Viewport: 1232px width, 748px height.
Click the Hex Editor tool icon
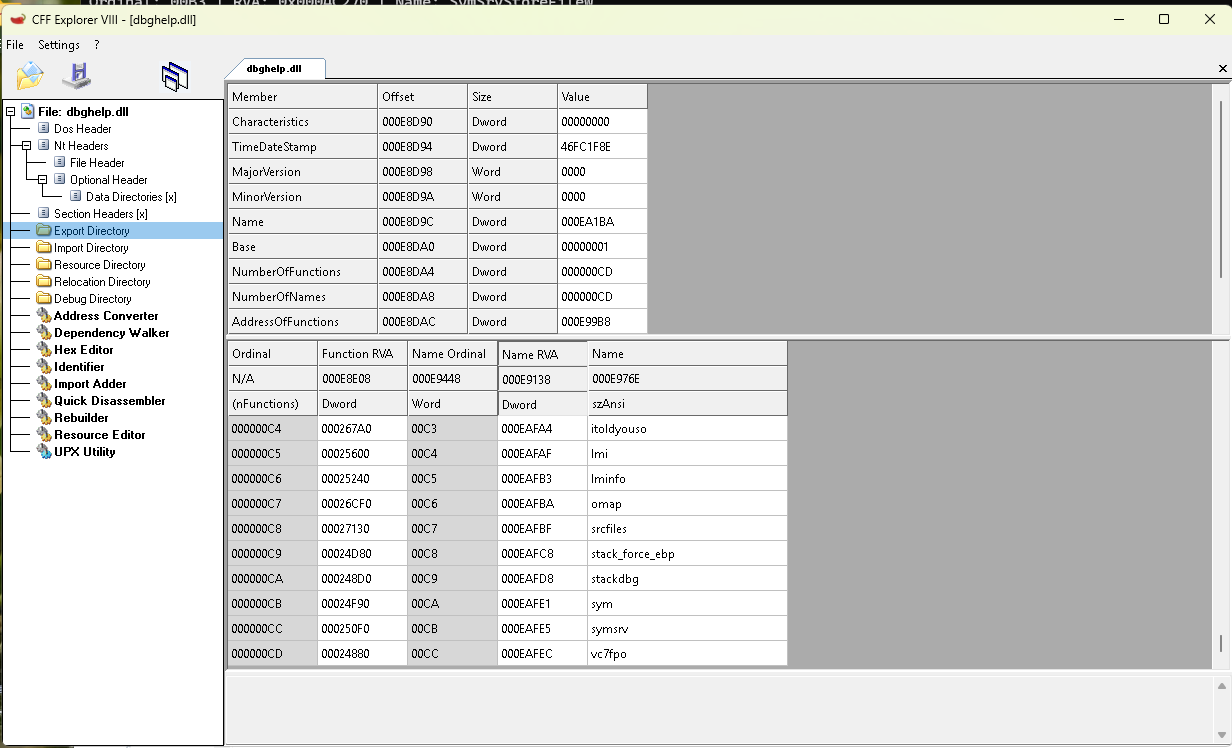coord(44,349)
